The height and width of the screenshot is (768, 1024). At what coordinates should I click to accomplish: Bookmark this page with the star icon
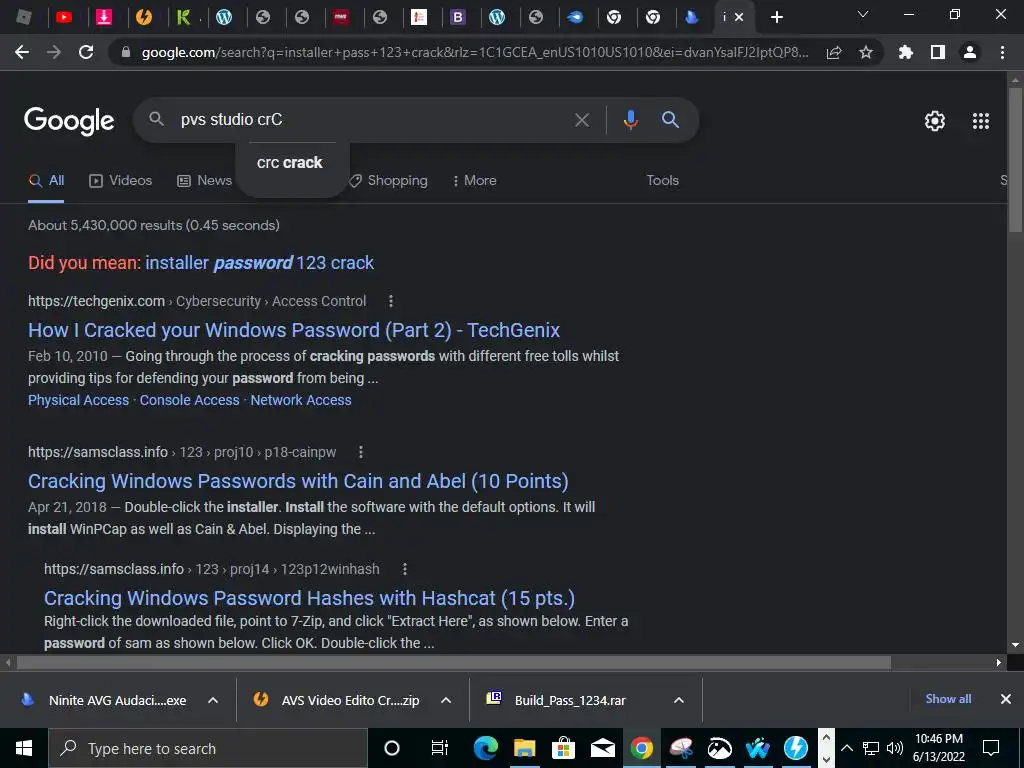[x=866, y=52]
